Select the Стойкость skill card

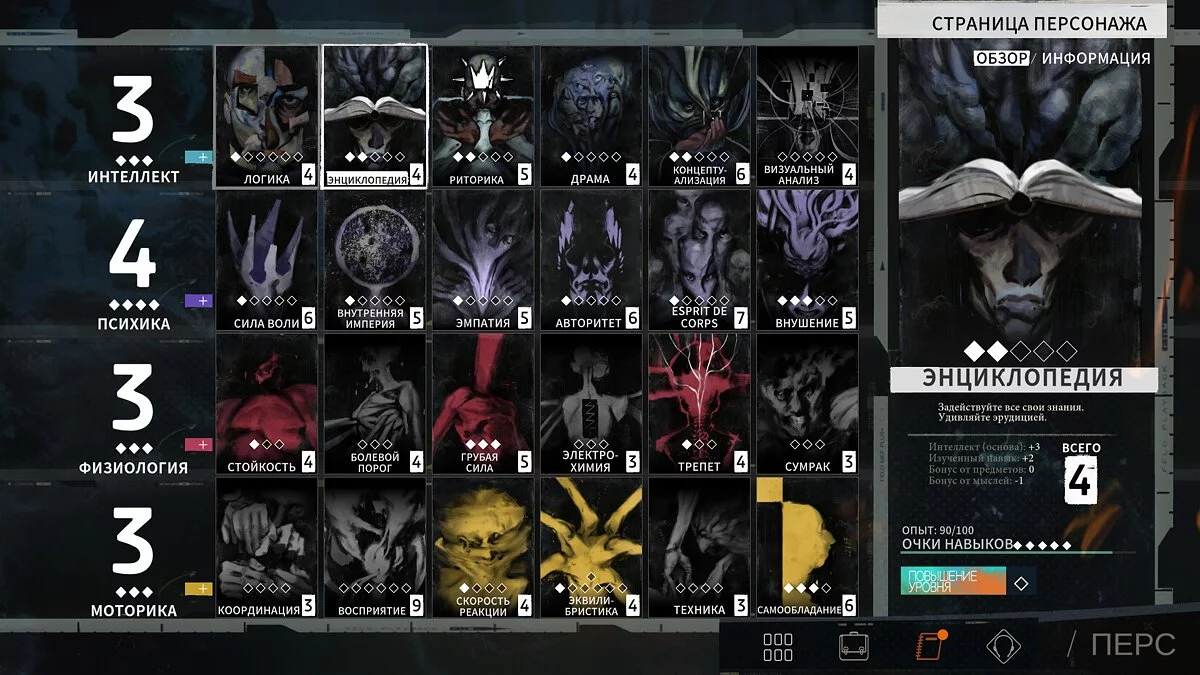click(x=266, y=404)
